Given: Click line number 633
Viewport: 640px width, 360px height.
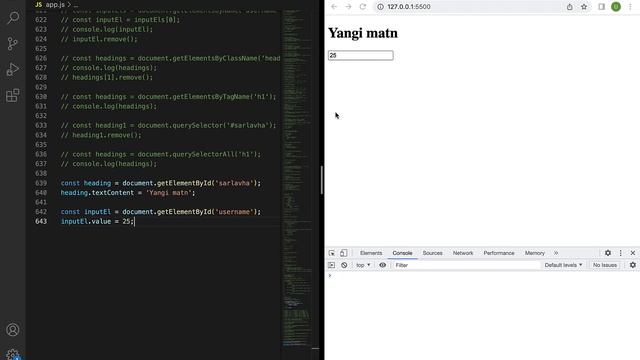Looking at the screenshot, I should click(41, 125).
